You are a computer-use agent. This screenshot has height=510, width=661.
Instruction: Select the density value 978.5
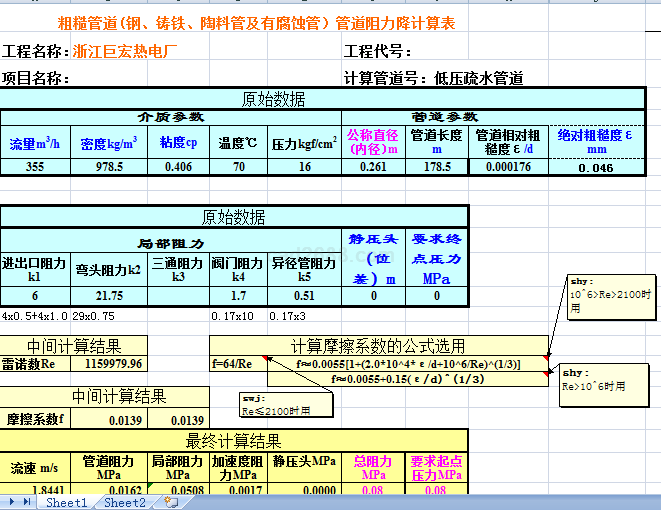tap(109, 167)
